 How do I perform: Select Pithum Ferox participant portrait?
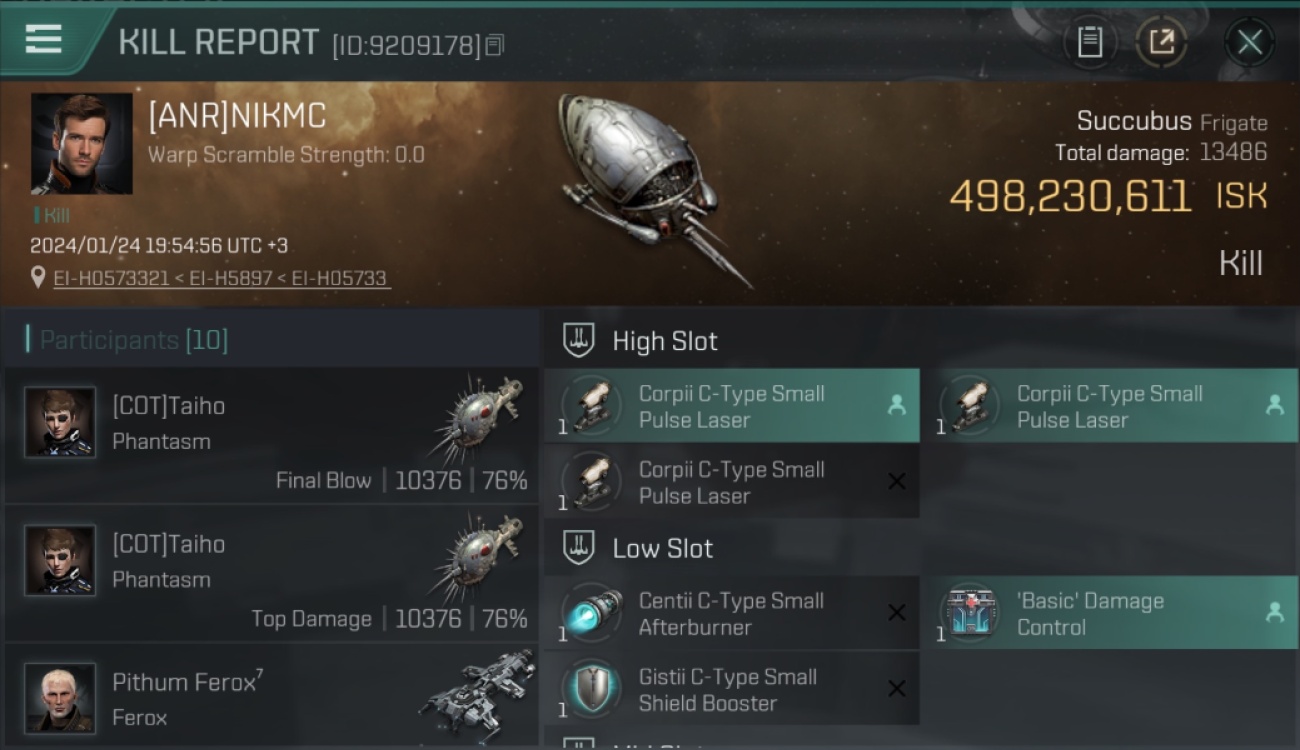(60, 697)
